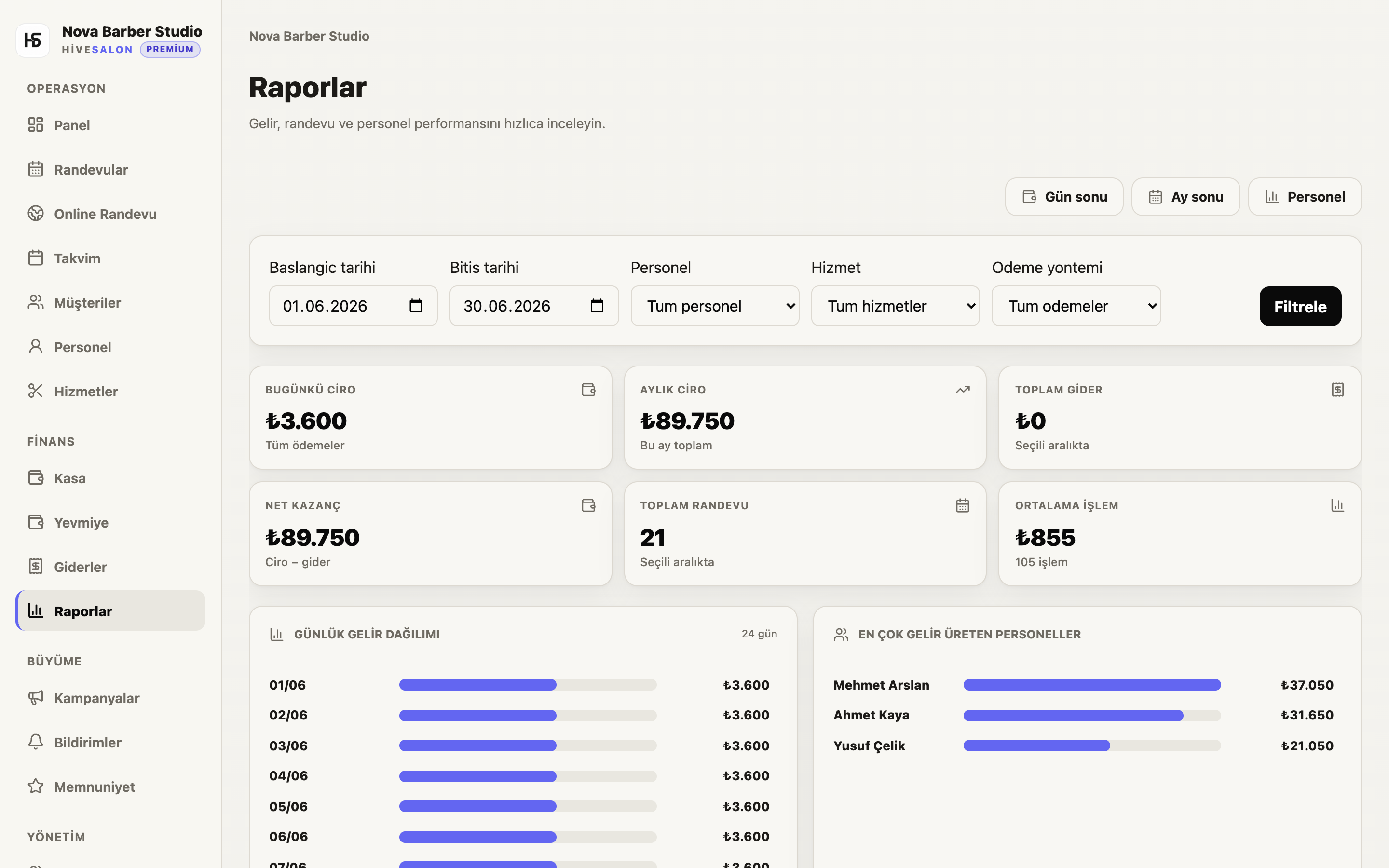This screenshot has height=868, width=1389.
Task: Click the receipt icon on Toplam Gider card
Action: (1337, 390)
